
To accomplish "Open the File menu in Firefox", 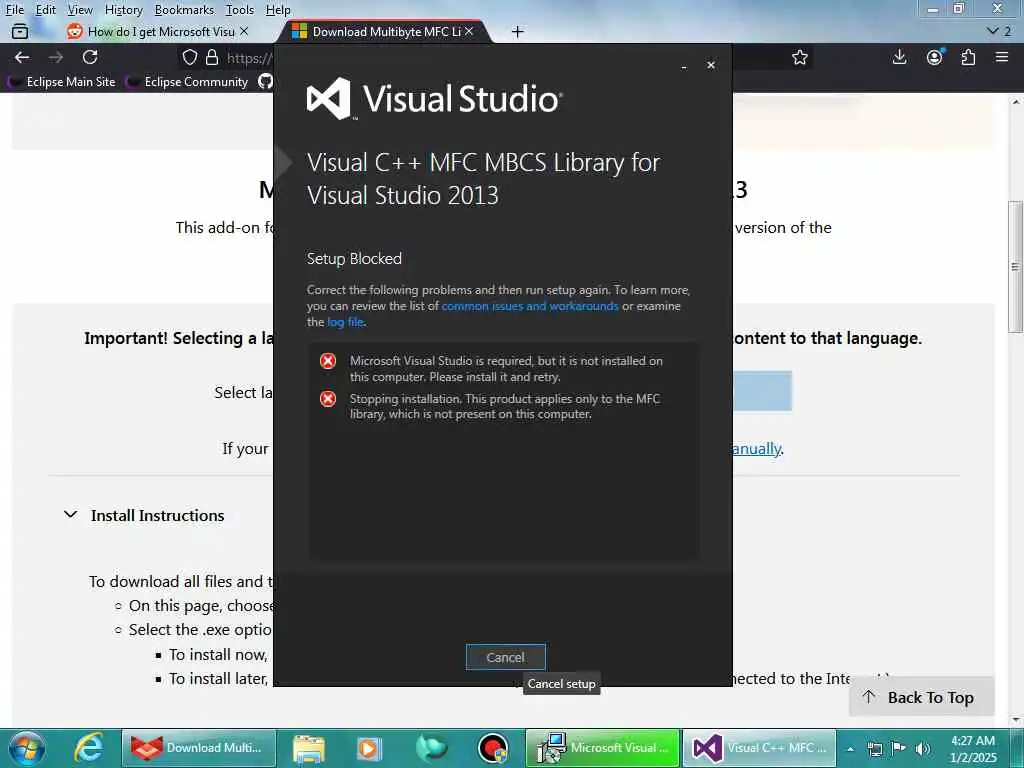I will (14, 10).
